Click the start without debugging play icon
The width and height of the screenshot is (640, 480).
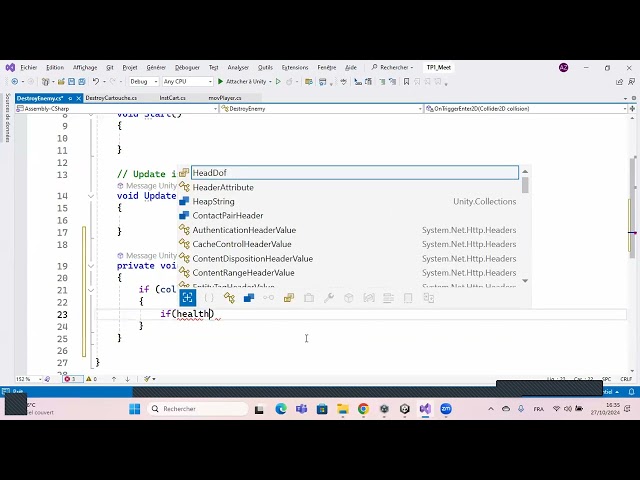pos(278,82)
